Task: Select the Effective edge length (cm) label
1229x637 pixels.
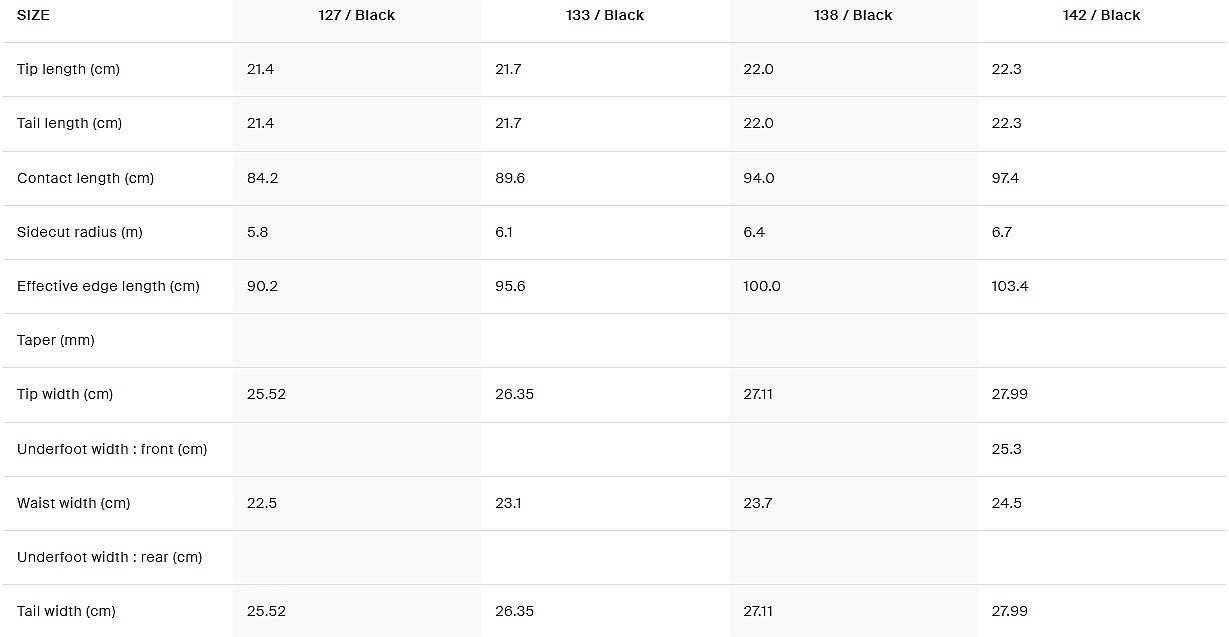Action: (108, 286)
